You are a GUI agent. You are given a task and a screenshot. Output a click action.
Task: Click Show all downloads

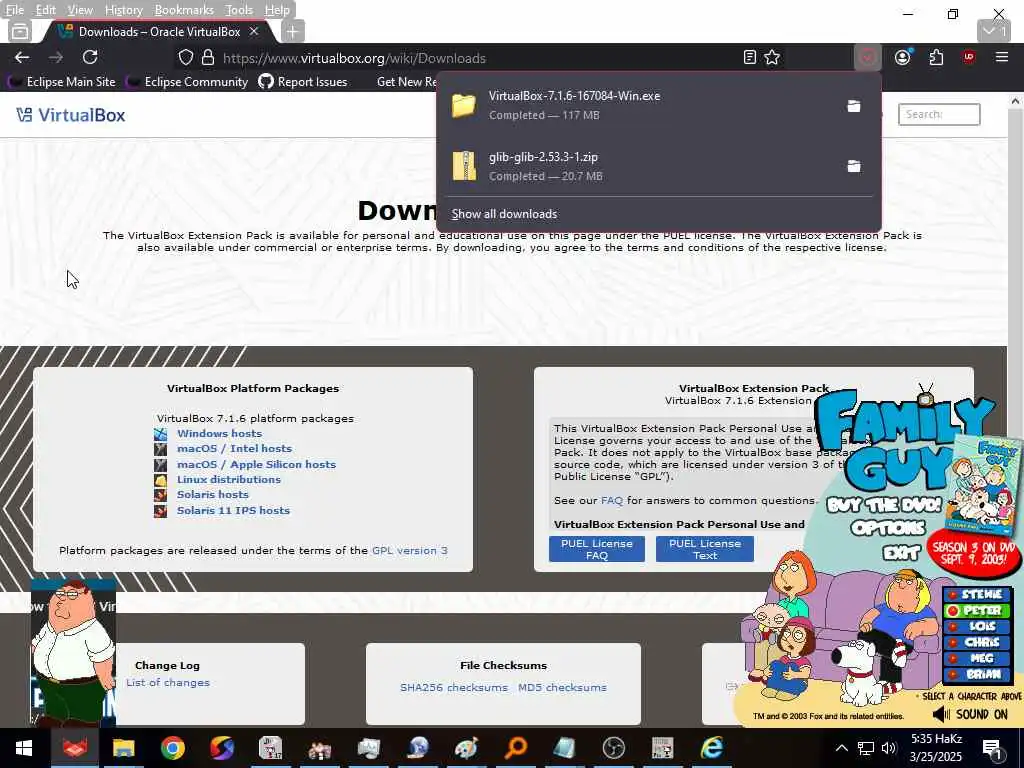click(504, 214)
